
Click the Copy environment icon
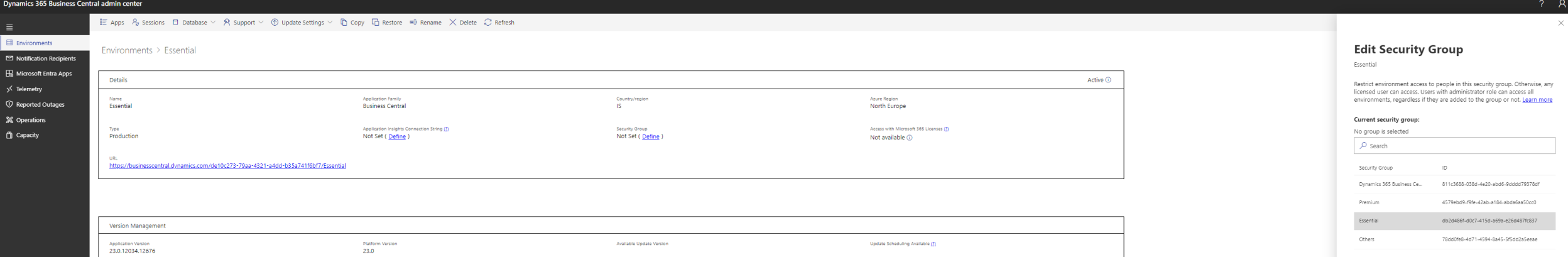tap(344, 23)
